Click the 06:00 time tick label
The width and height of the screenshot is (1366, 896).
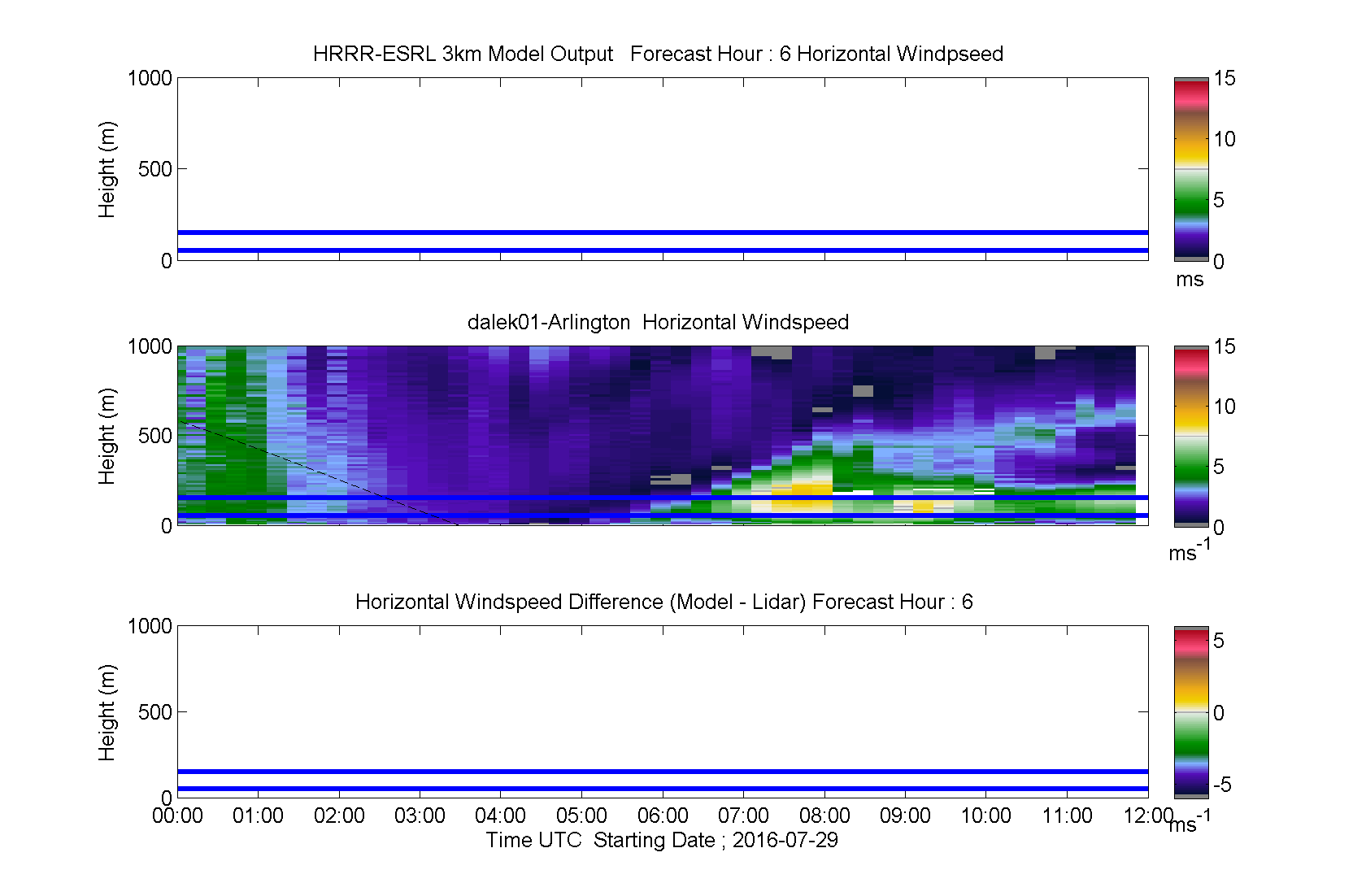tap(663, 816)
